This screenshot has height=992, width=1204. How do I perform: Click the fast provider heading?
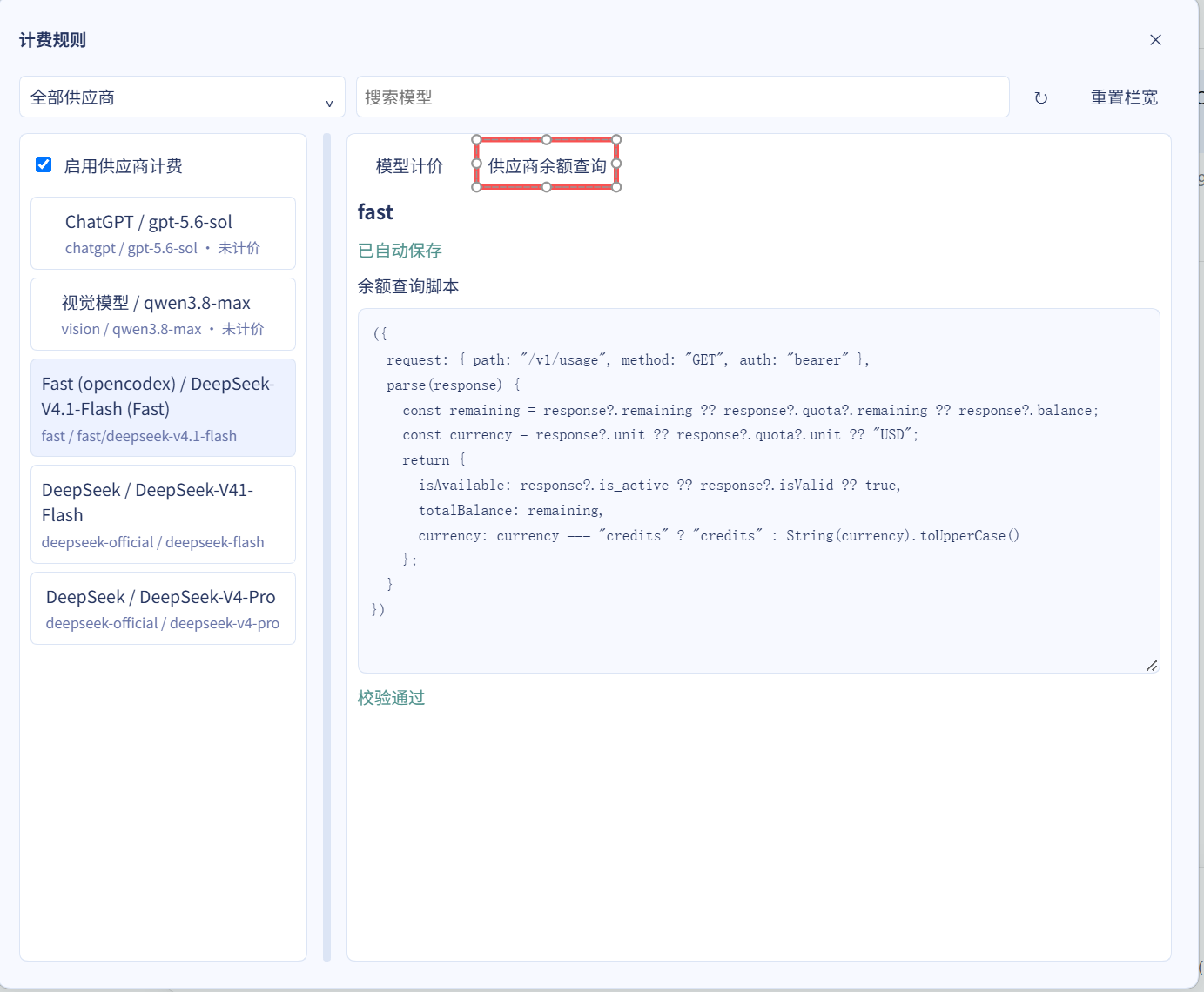click(x=375, y=212)
